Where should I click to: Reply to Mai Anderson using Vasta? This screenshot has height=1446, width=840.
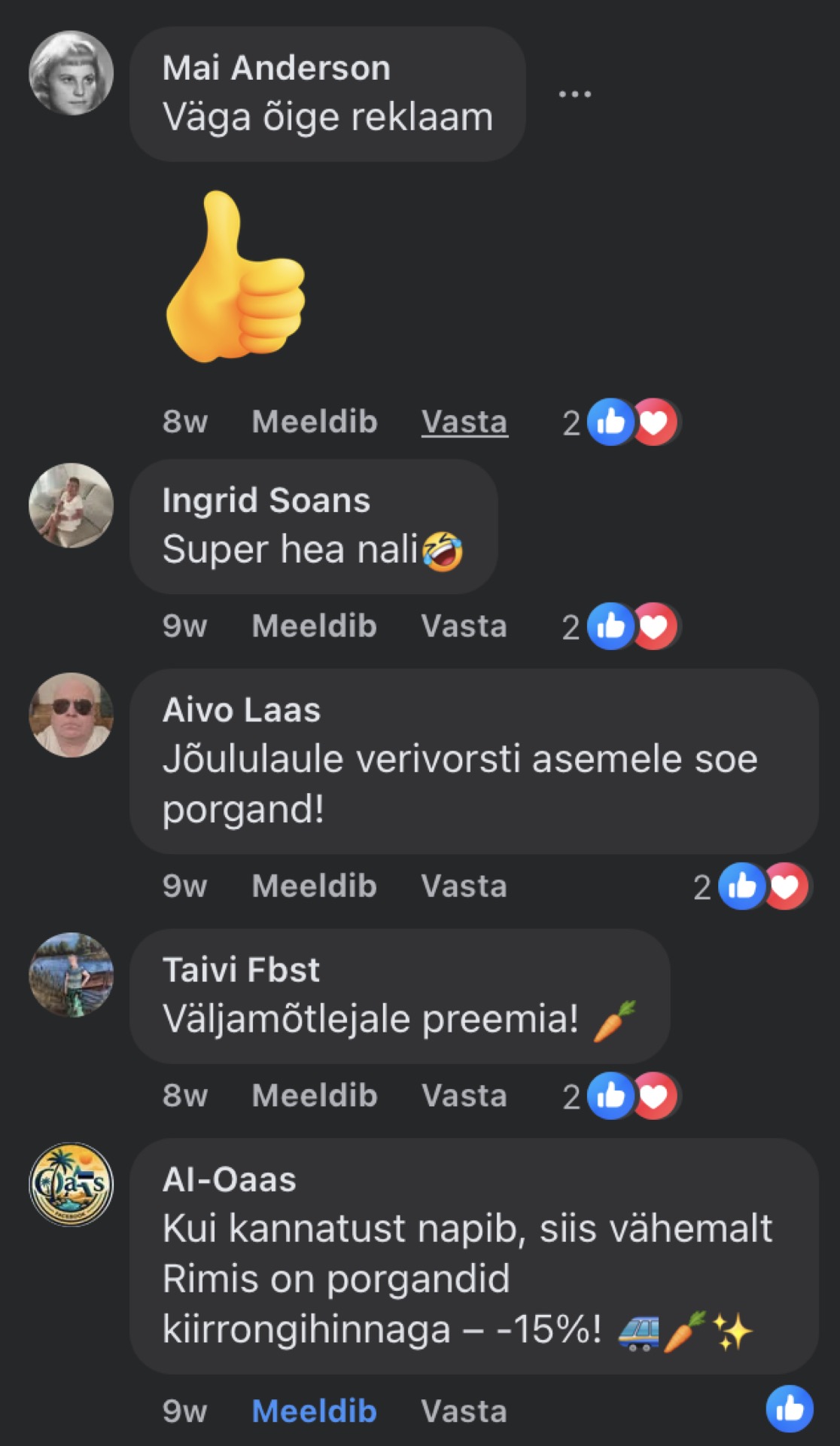click(464, 422)
